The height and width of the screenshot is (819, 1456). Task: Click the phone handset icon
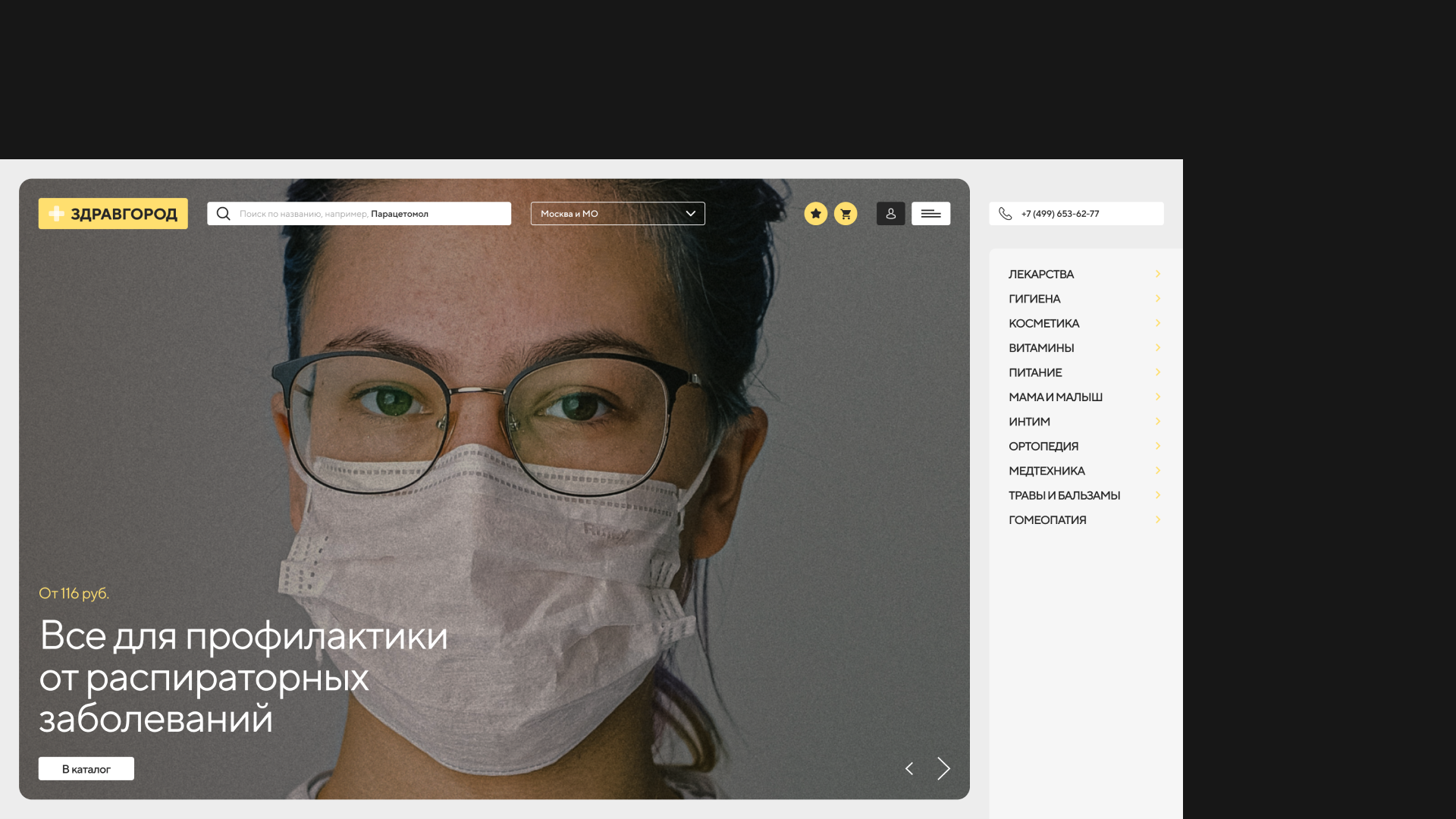(1006, 214)
